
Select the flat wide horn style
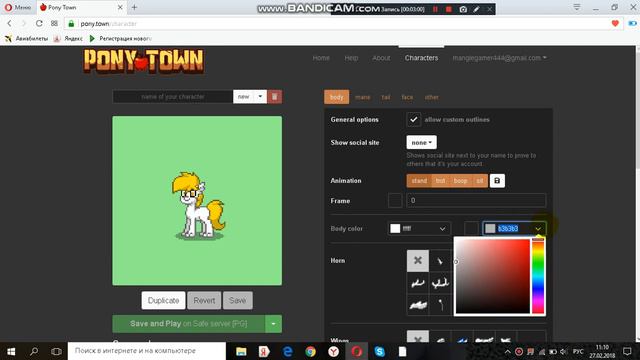418,304
